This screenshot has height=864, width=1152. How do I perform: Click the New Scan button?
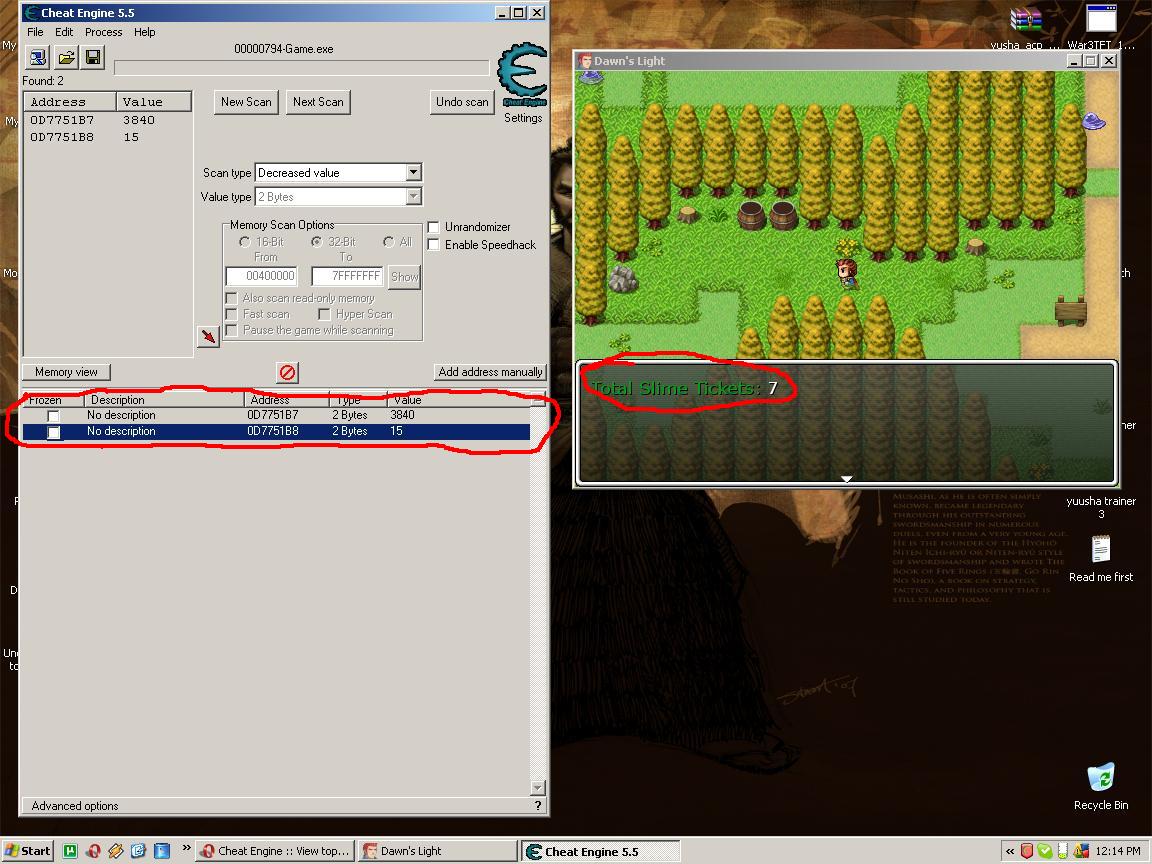246,102
